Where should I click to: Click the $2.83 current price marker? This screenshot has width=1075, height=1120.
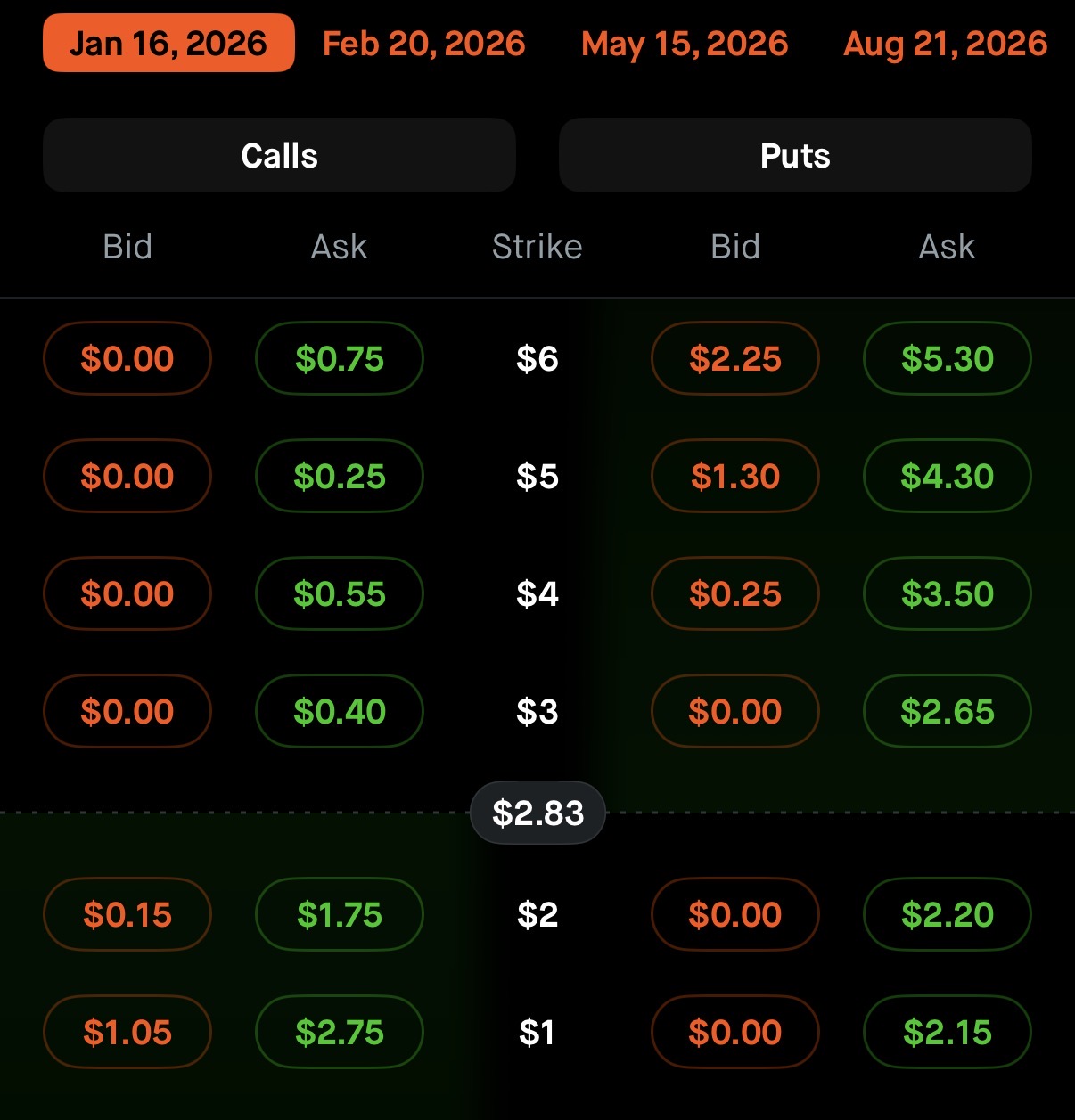coord(537,813)
